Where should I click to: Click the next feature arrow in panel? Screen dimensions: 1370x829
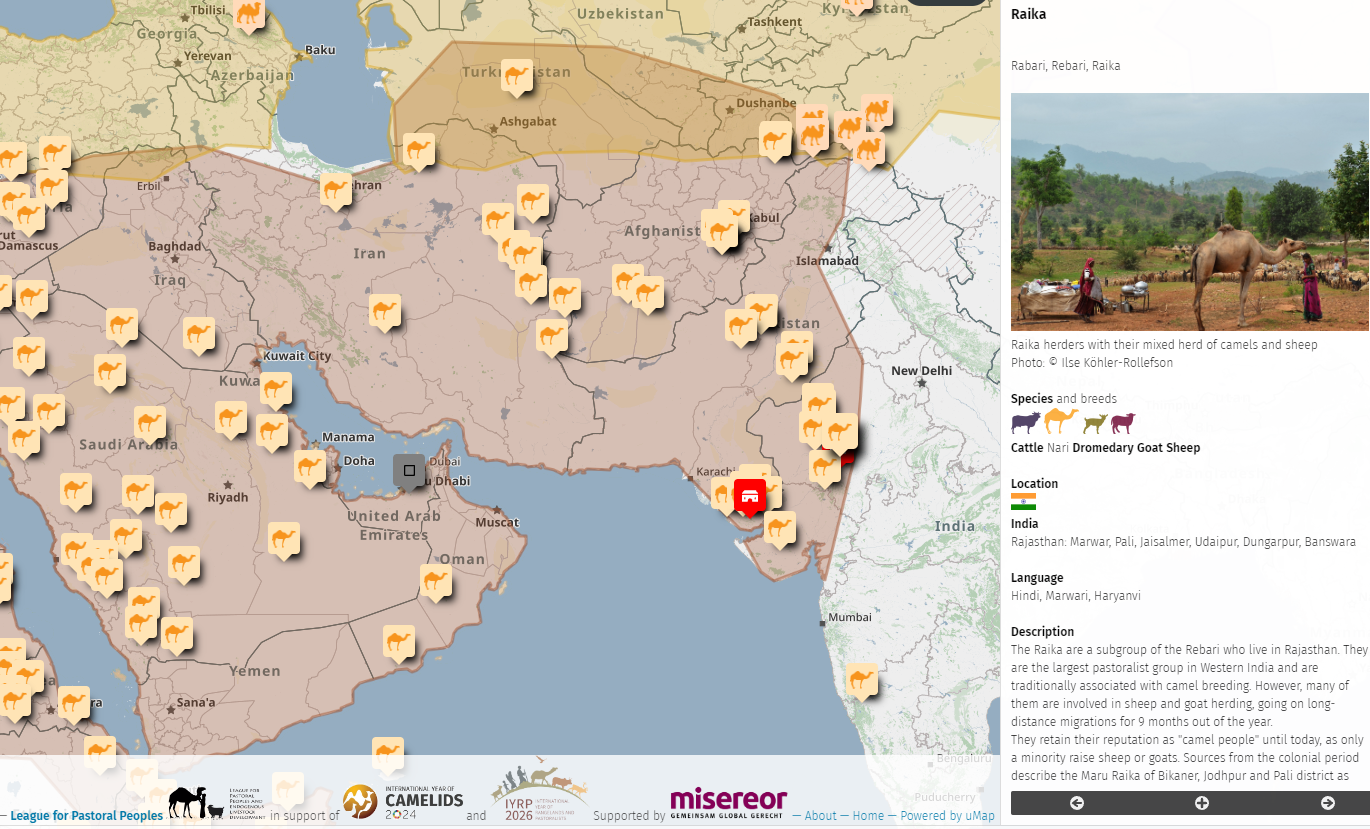1327,803
